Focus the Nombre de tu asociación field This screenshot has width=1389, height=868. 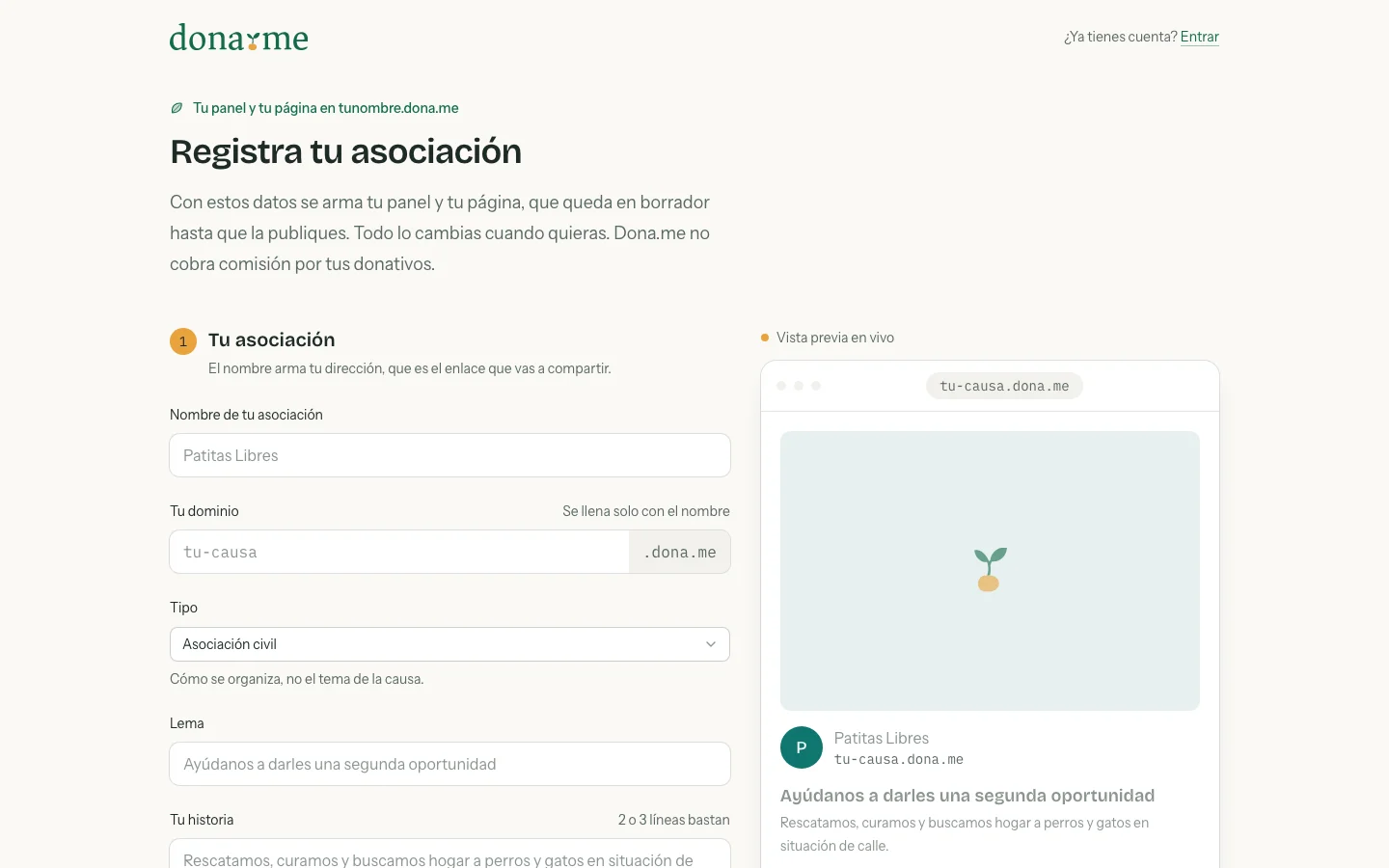449,455
